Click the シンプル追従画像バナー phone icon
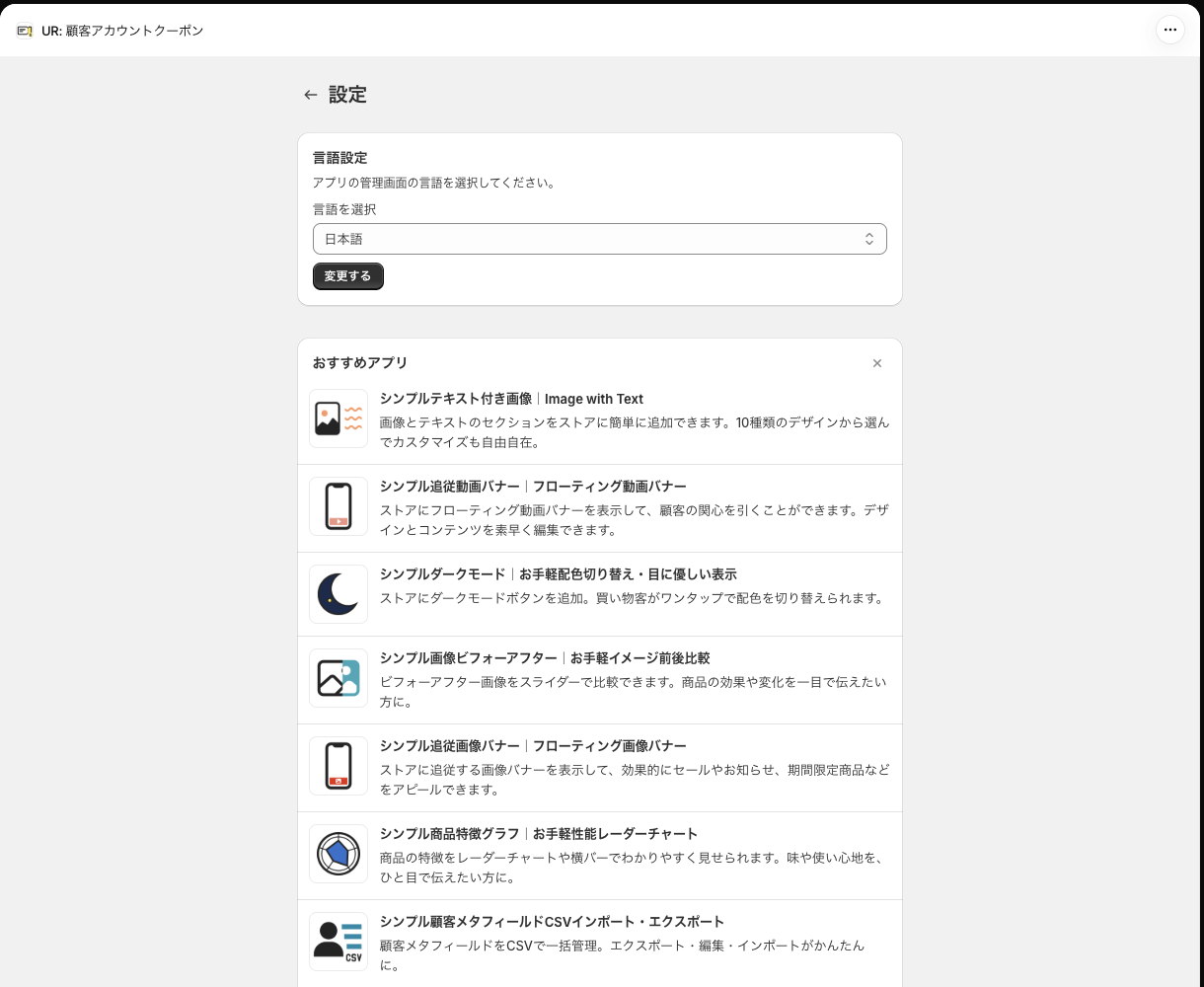The image size is (1204, 987). [339, 766]
